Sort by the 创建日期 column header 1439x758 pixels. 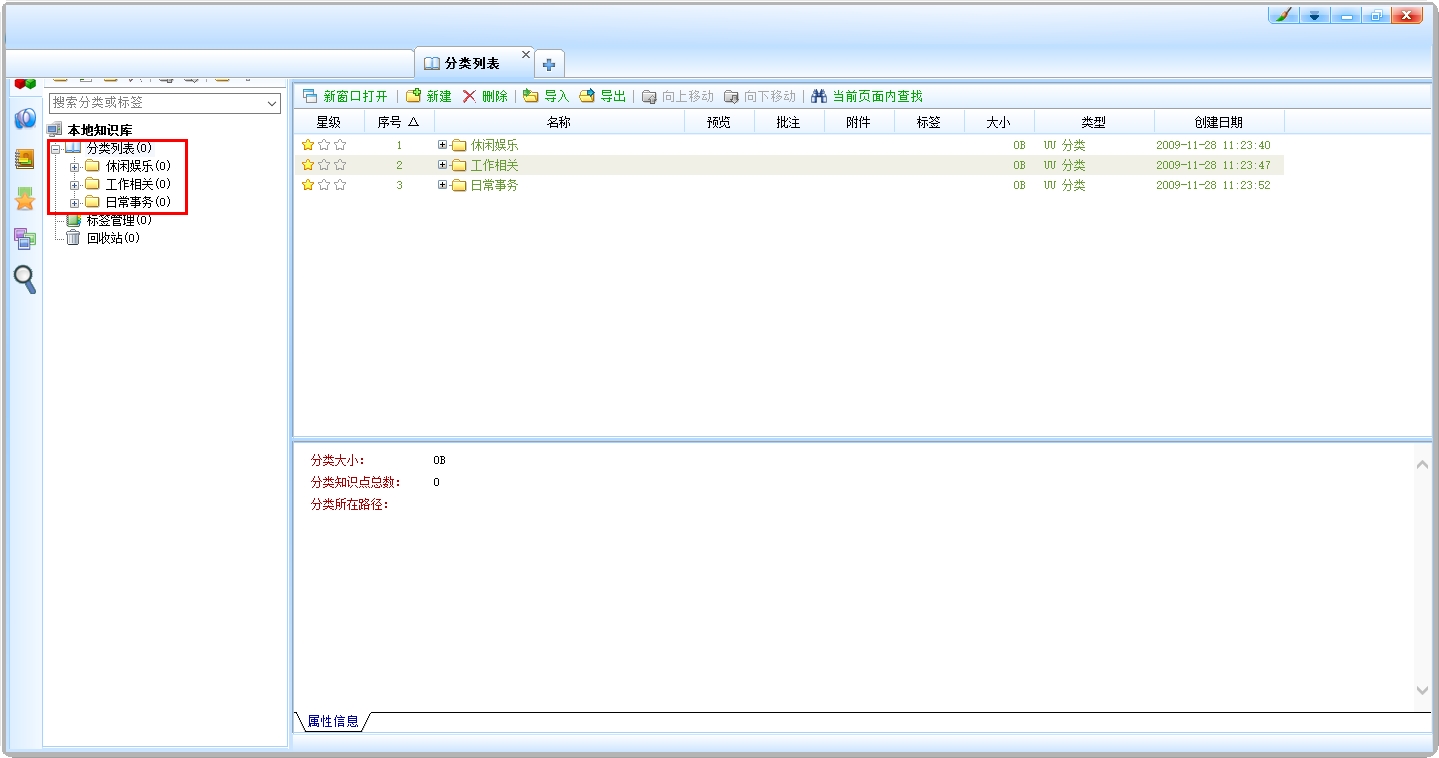(x=1219, y=122)
